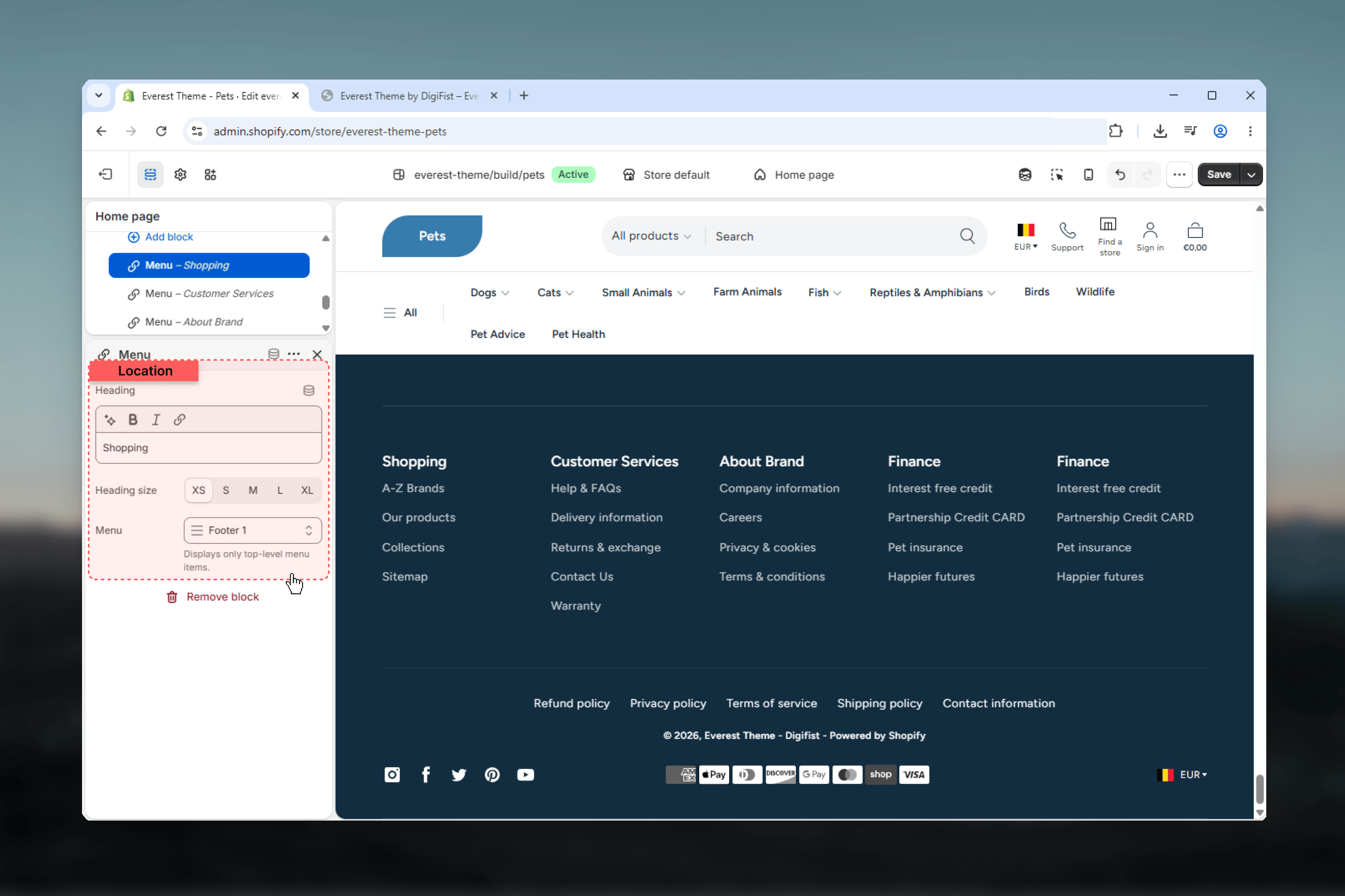Open Instagram footer social icon
1345x896 pixels.
tap(392, 774)
